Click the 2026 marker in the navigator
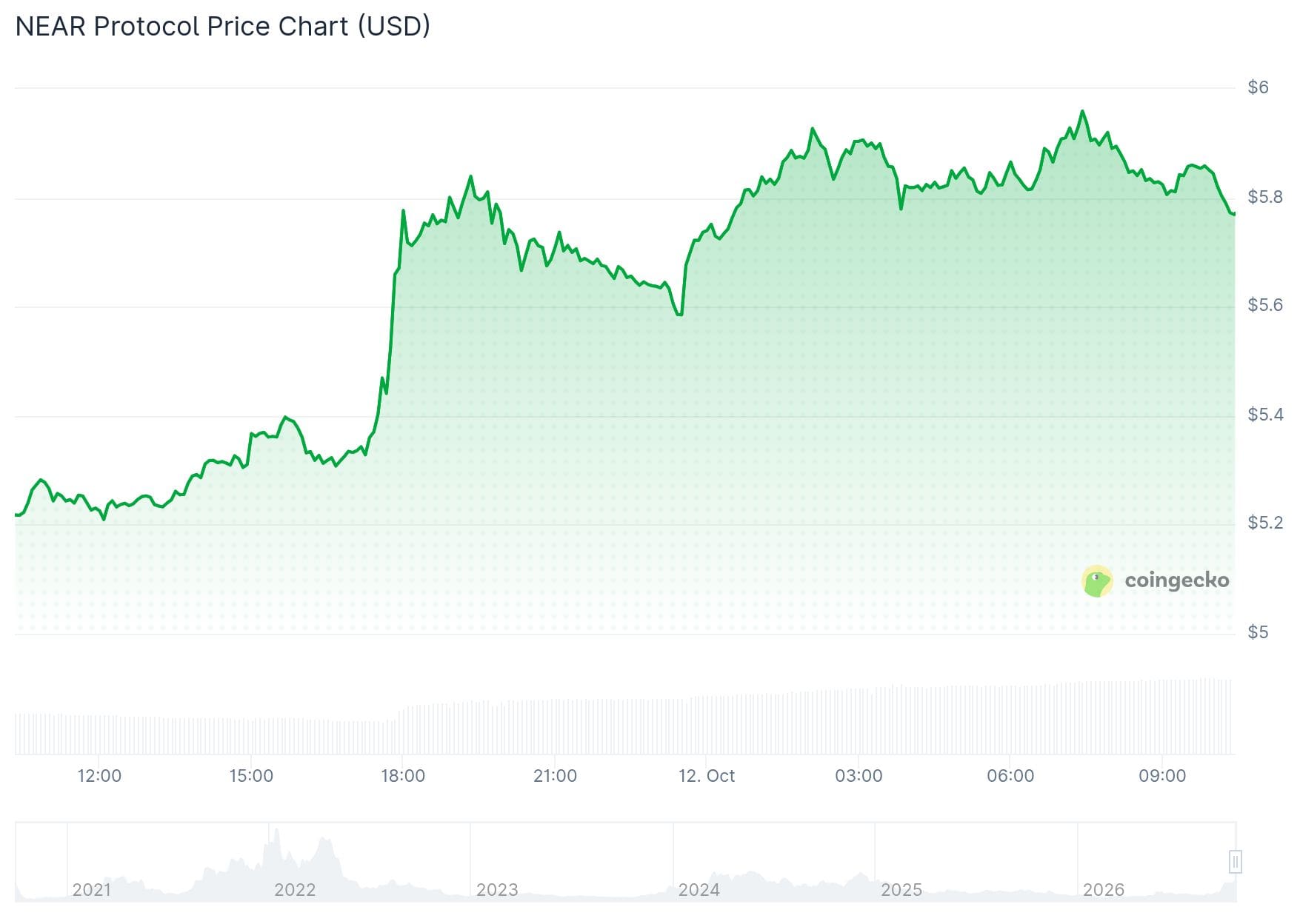Image resolution: width=1300 pixels, height=924 pixels. pyautogui.click(x=1104, y=889)
